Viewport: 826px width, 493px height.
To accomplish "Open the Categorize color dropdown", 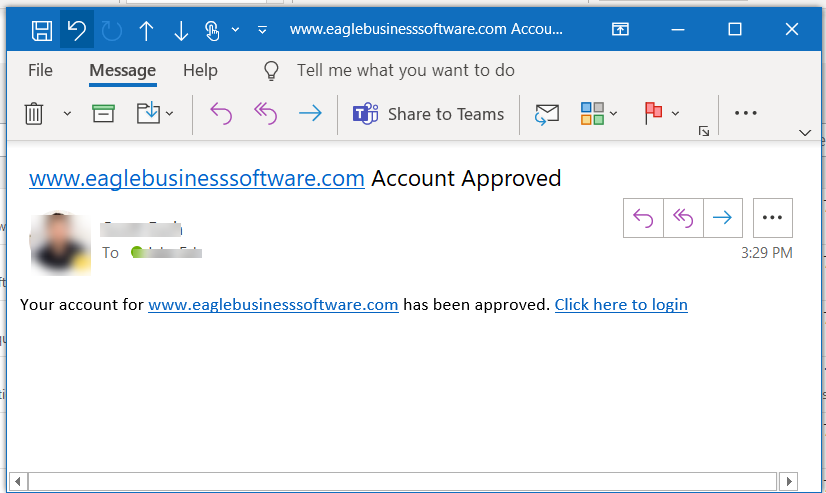I will pos(613,114).
